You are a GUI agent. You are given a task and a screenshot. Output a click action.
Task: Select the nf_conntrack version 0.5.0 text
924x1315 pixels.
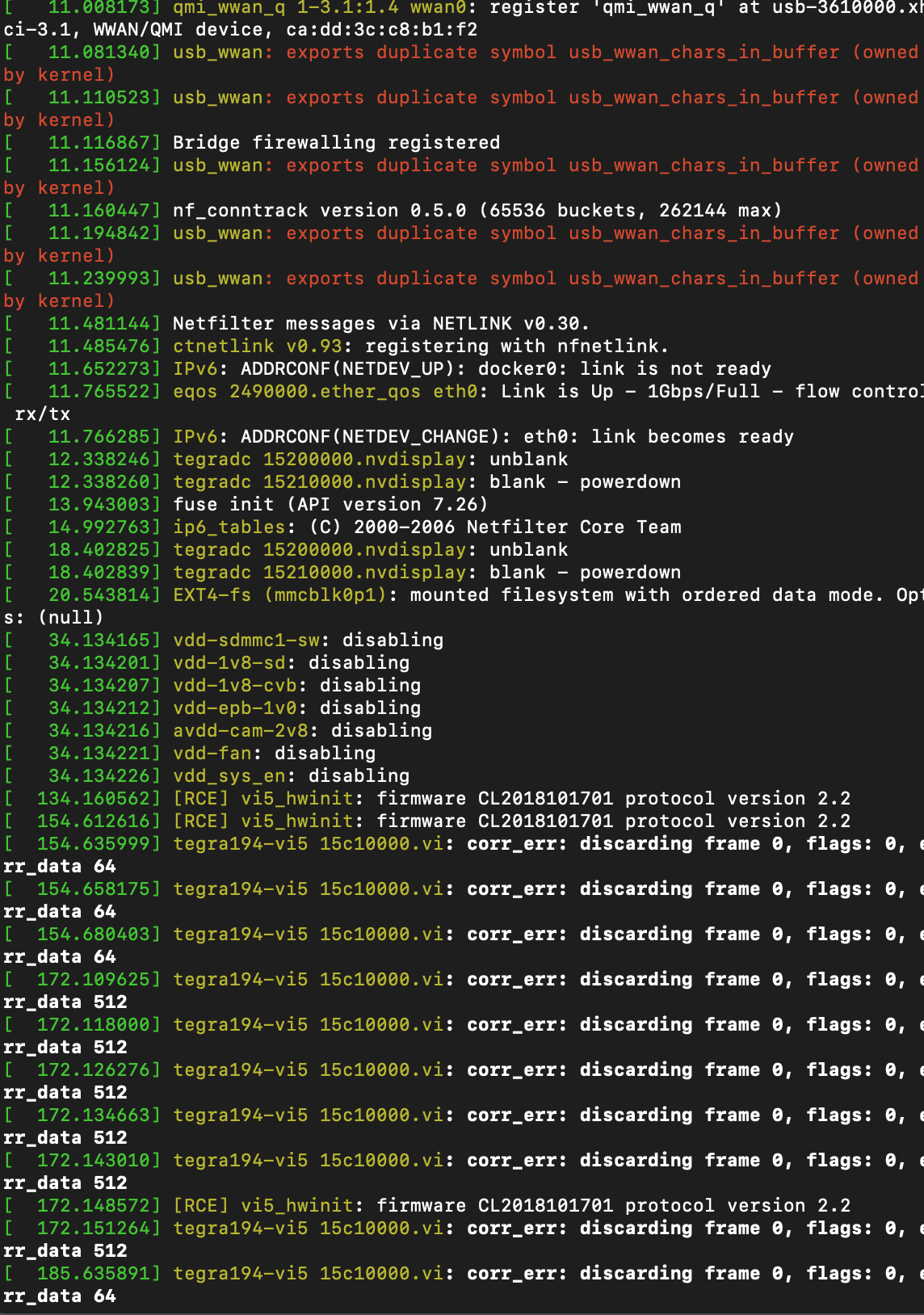pyautogui.click(x=319, y=211)
